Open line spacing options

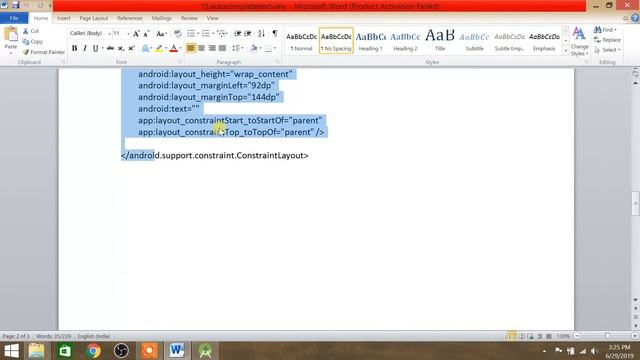pos(238,48)
